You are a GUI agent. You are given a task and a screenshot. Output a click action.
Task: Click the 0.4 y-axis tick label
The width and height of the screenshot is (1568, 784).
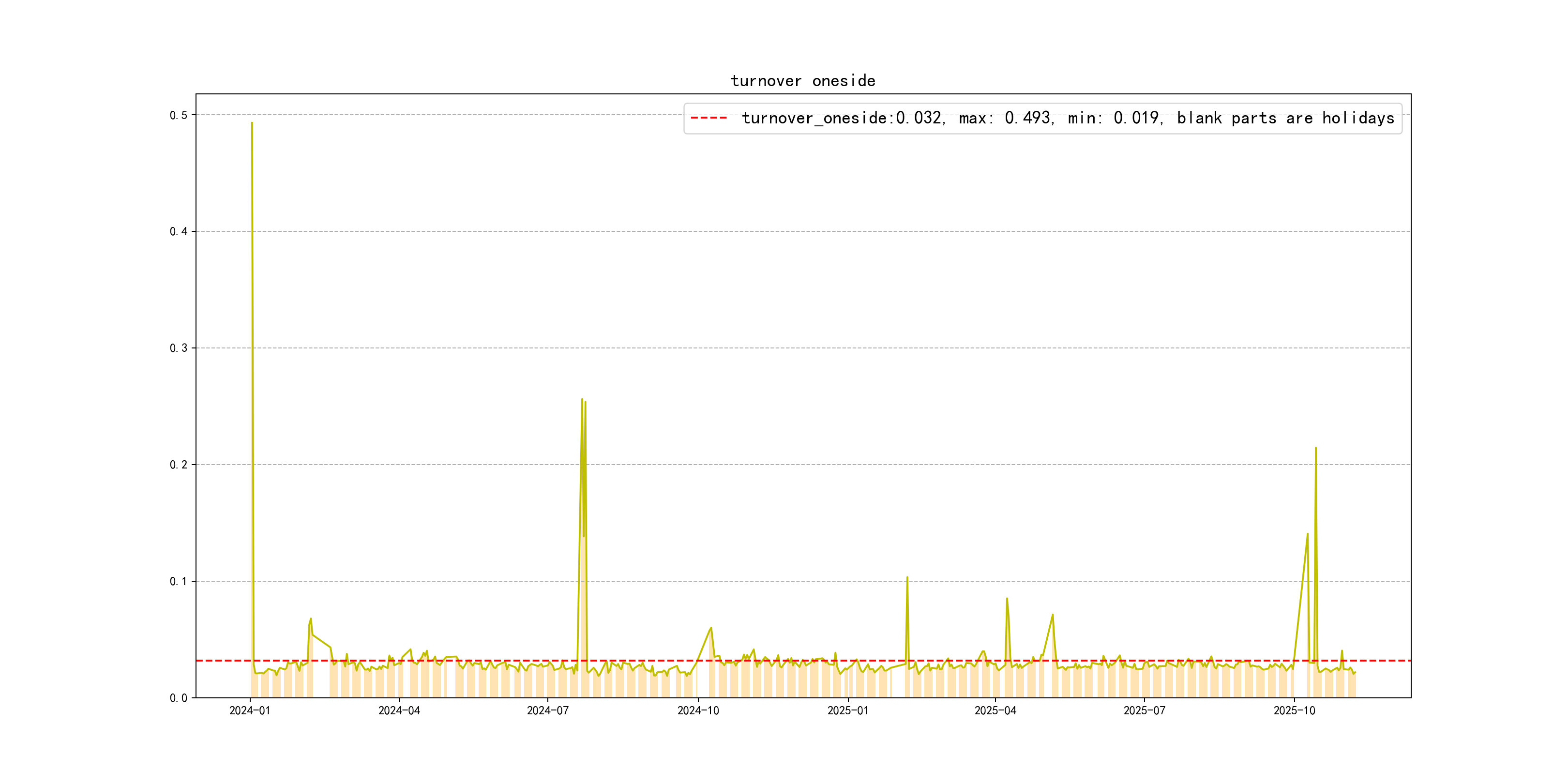[179, 231]
